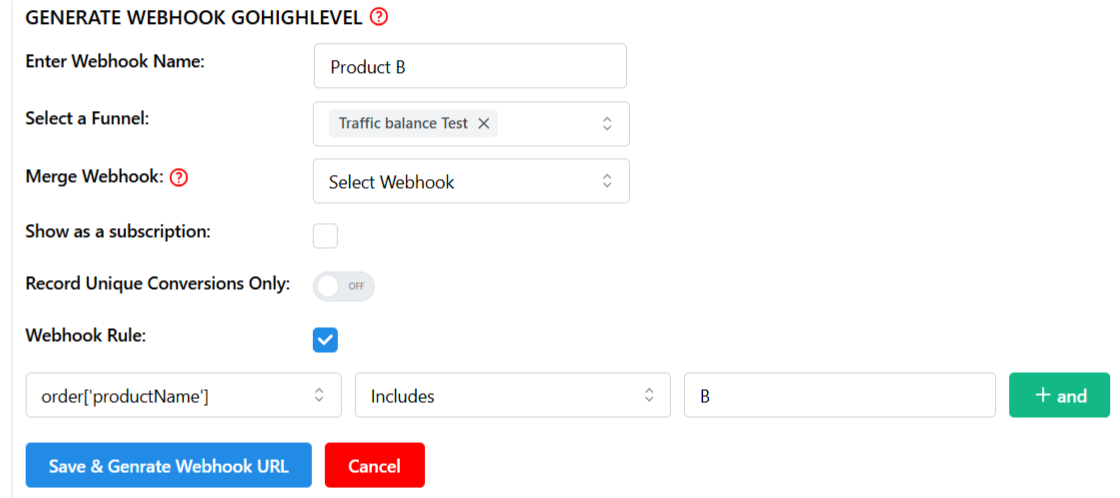Click the Traffic balance Test funnel tag
Image resolution: width=1120 pixels, height=498 pixels.
pyautogui.click(x=403, y=124)
